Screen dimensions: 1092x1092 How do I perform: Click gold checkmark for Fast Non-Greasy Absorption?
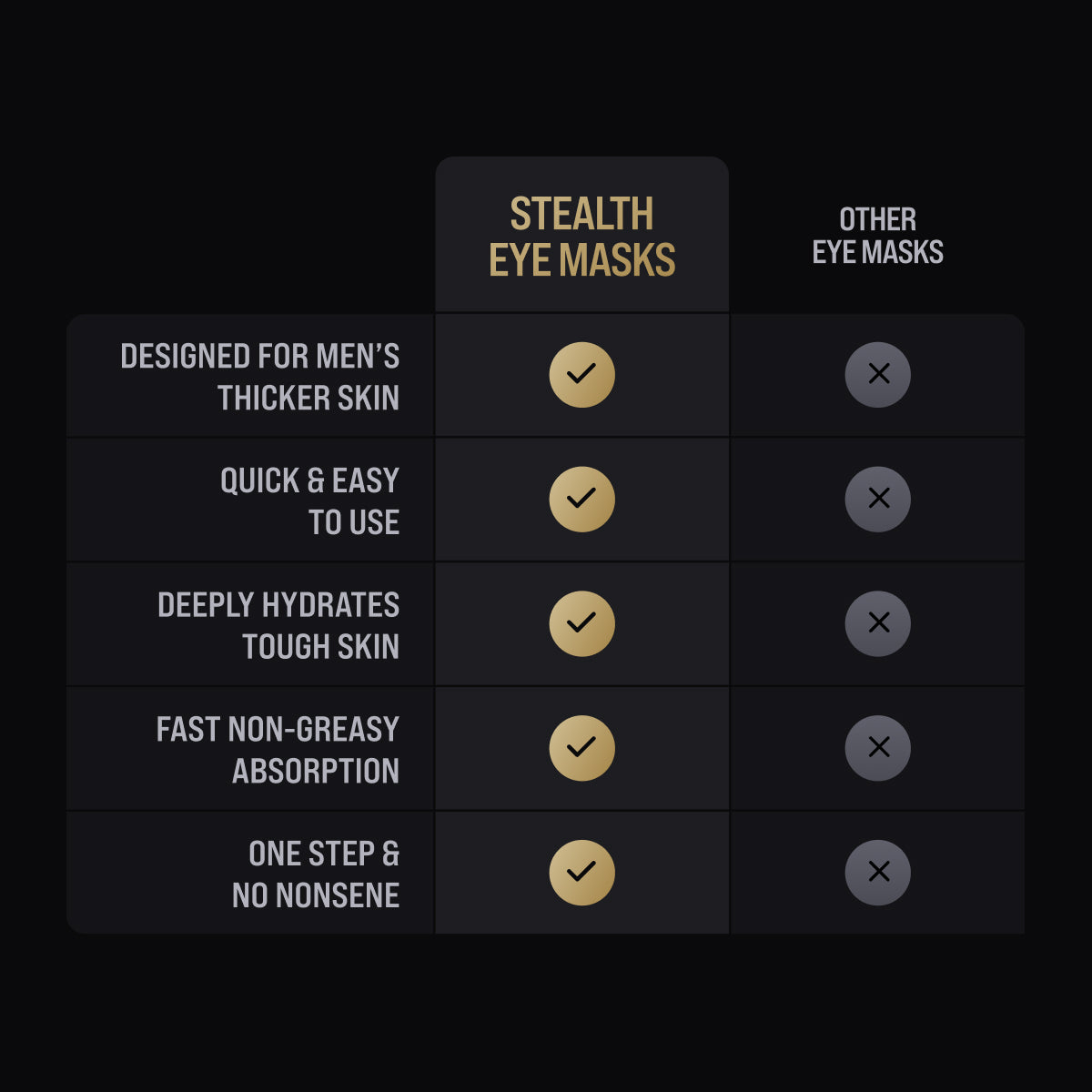581,748
